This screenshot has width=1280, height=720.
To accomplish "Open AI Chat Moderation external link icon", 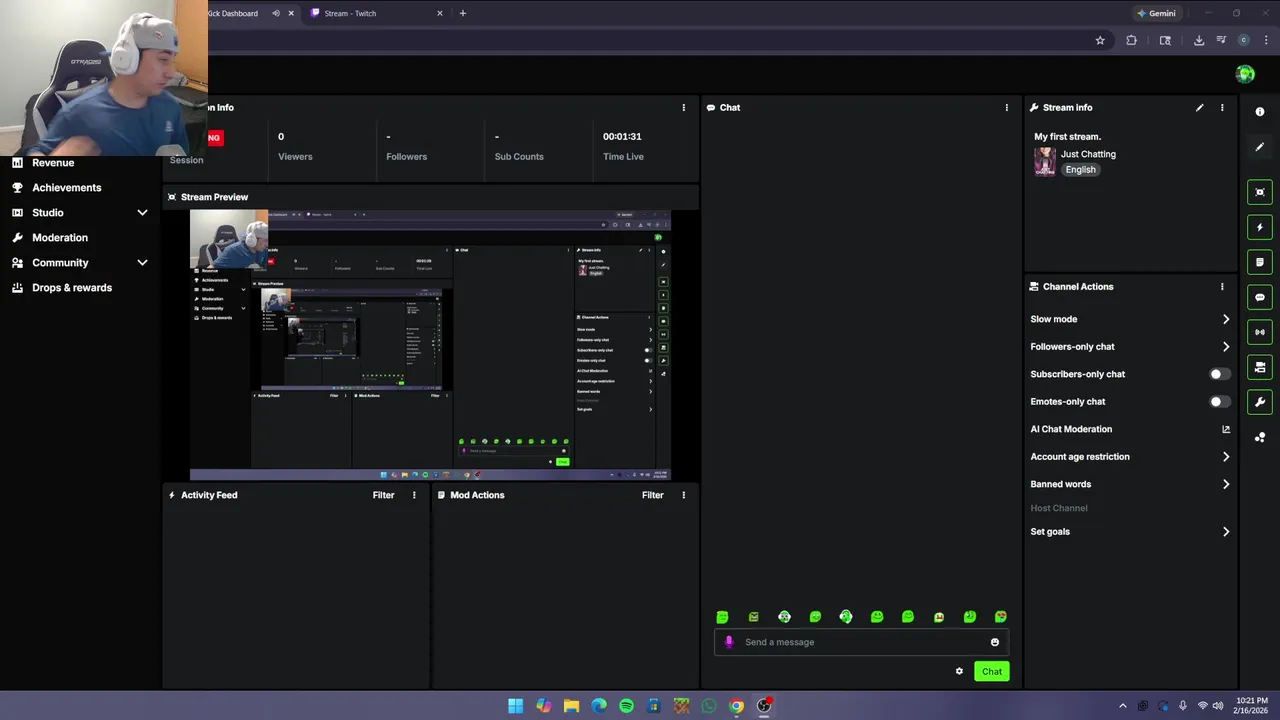I will click(x=1226, y=429).
